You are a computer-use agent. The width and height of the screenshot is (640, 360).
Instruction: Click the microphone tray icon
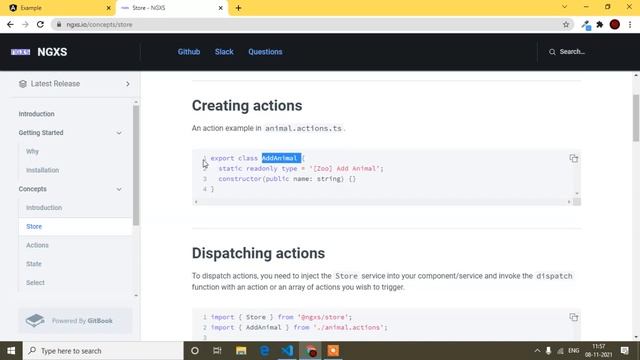(x=549, y=351)
